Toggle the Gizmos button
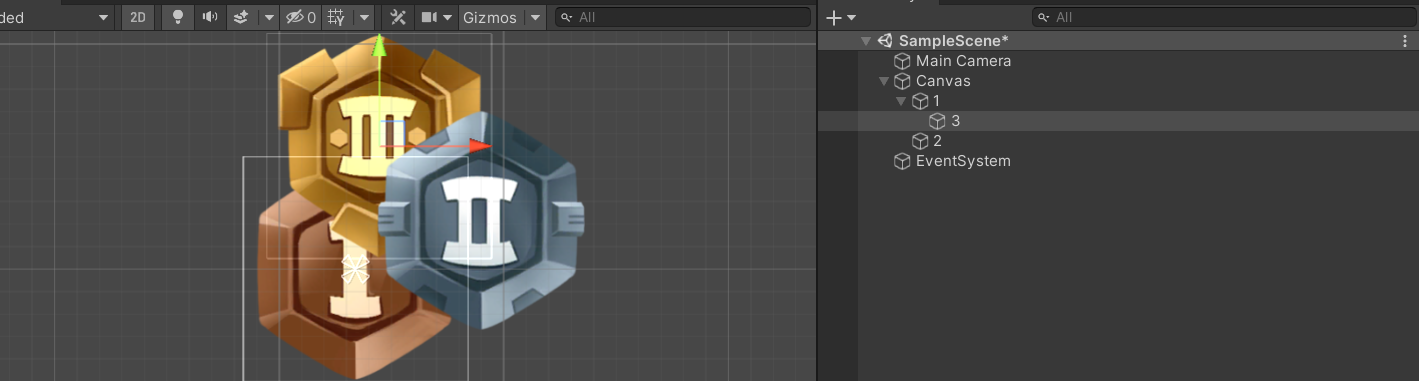This screenshot has height=381, width=1419. click(490, 17)
